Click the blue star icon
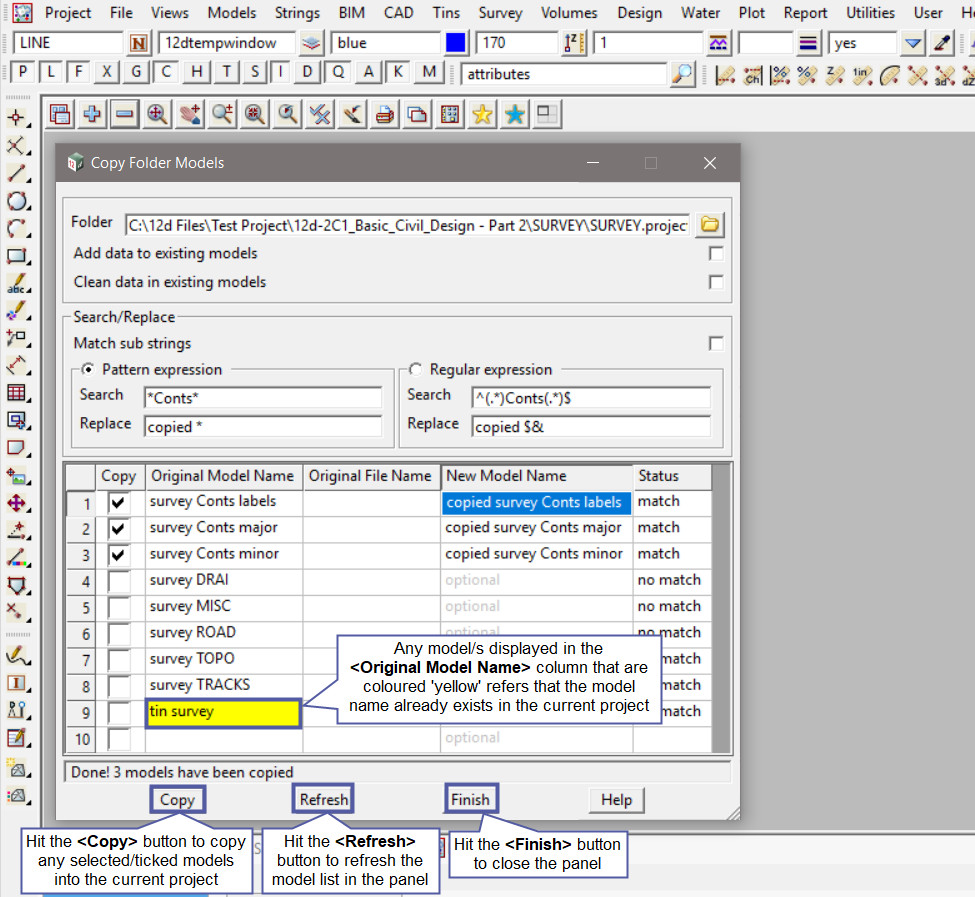The image size is (975, 897). [515, 114]
